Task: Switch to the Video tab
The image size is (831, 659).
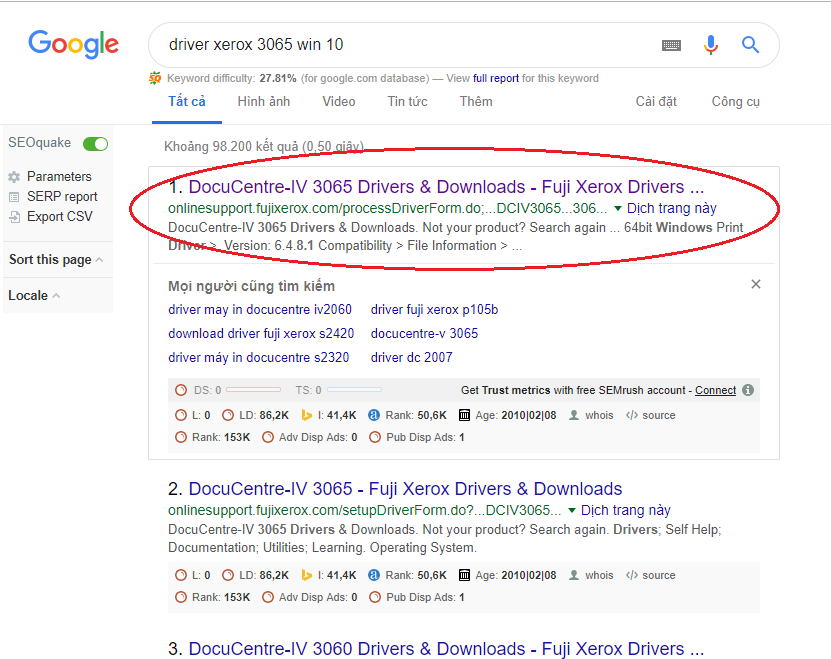Action: 338,102
